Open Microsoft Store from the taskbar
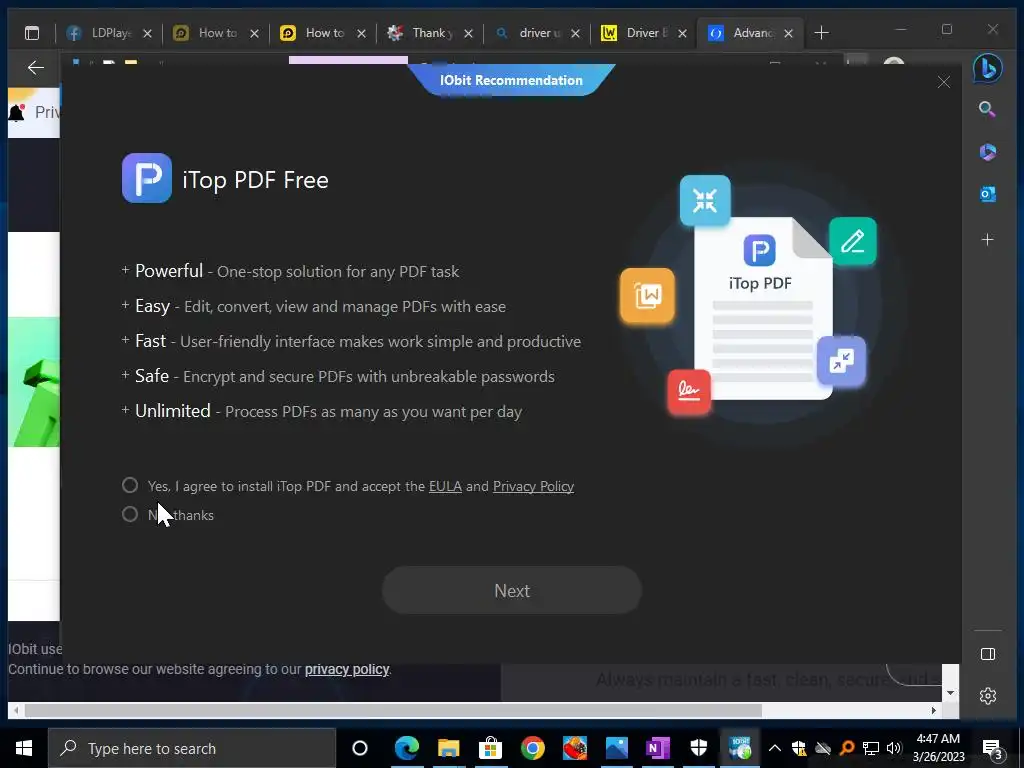Screen dimensions: 1024x768 pos(490,748)
